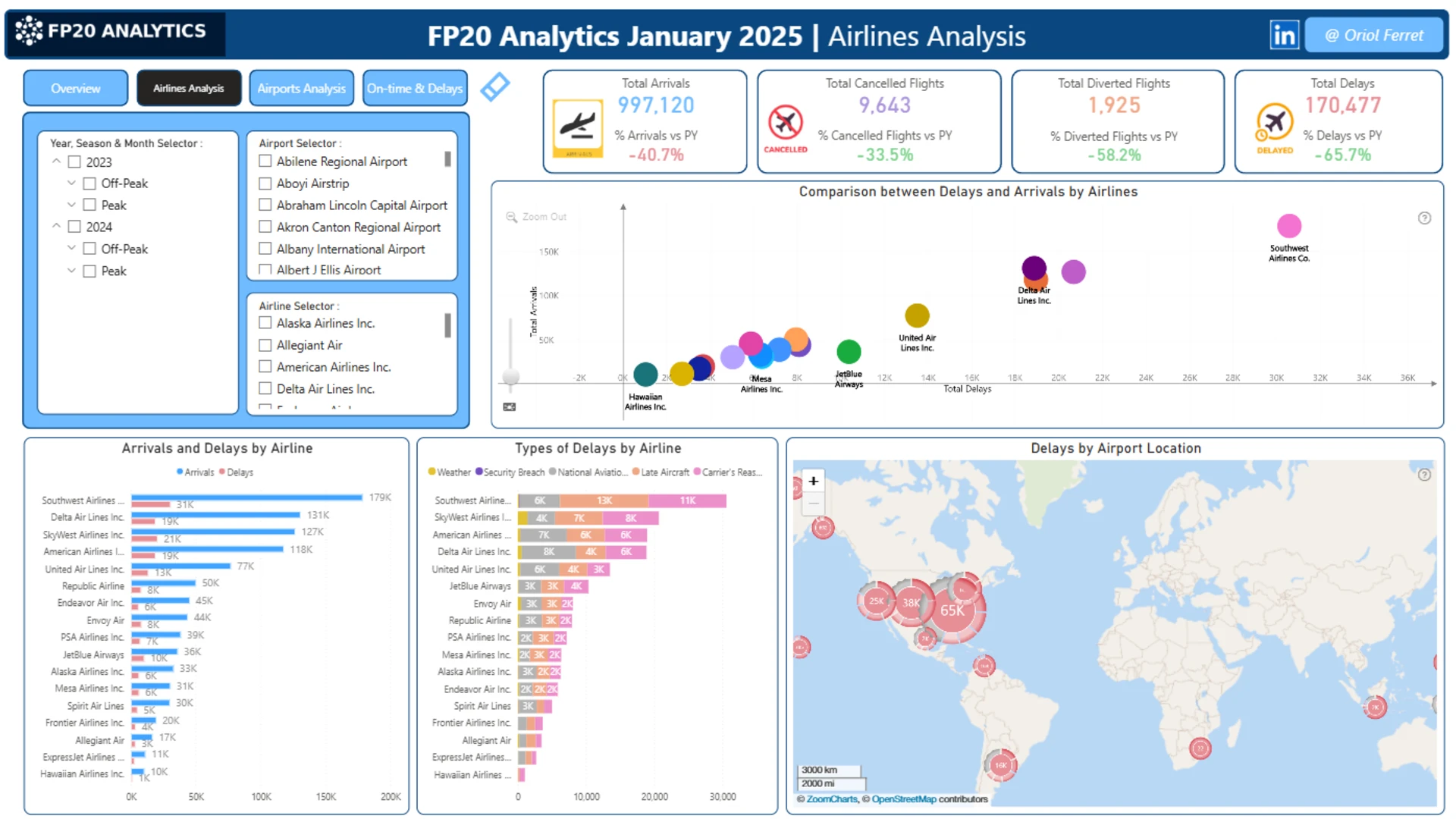Select the JetBlue Airways green bubble
Image resolution: width=1456 pixels, height=819 pixels.
(x=849, y=352)
